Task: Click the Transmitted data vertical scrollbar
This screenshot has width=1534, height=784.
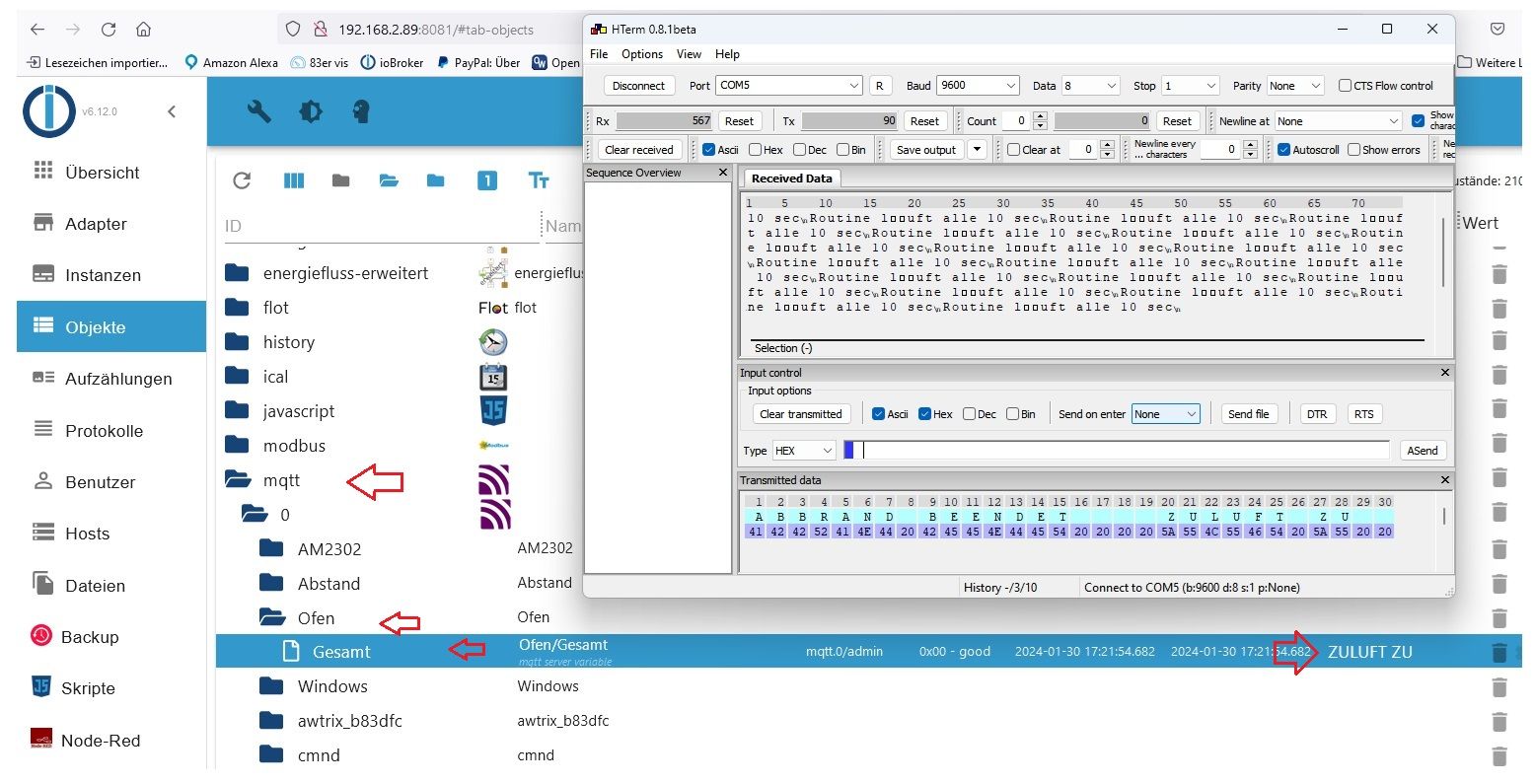Action: point(1444,517)
